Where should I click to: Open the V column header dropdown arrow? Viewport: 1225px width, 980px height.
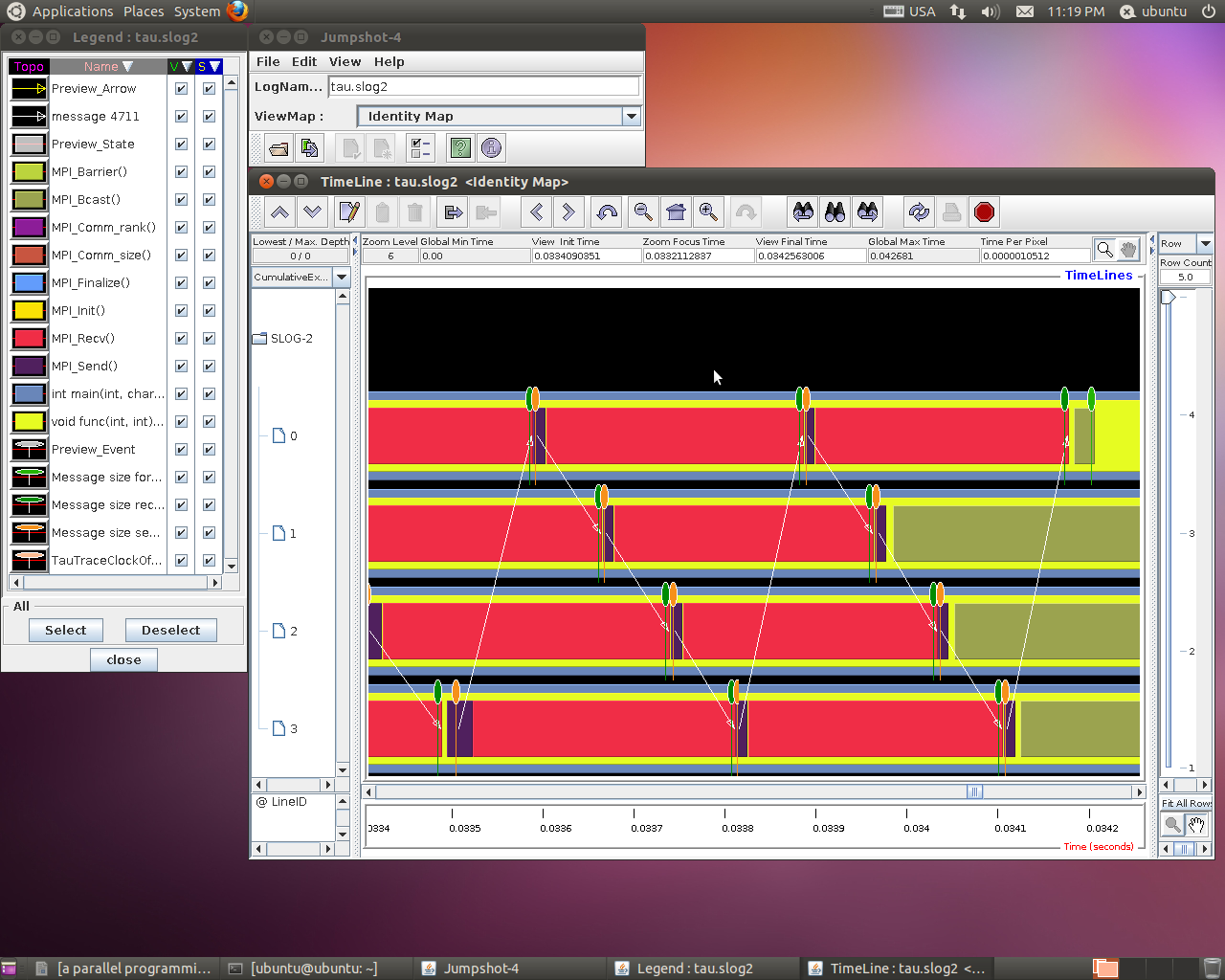click(187, 67)
